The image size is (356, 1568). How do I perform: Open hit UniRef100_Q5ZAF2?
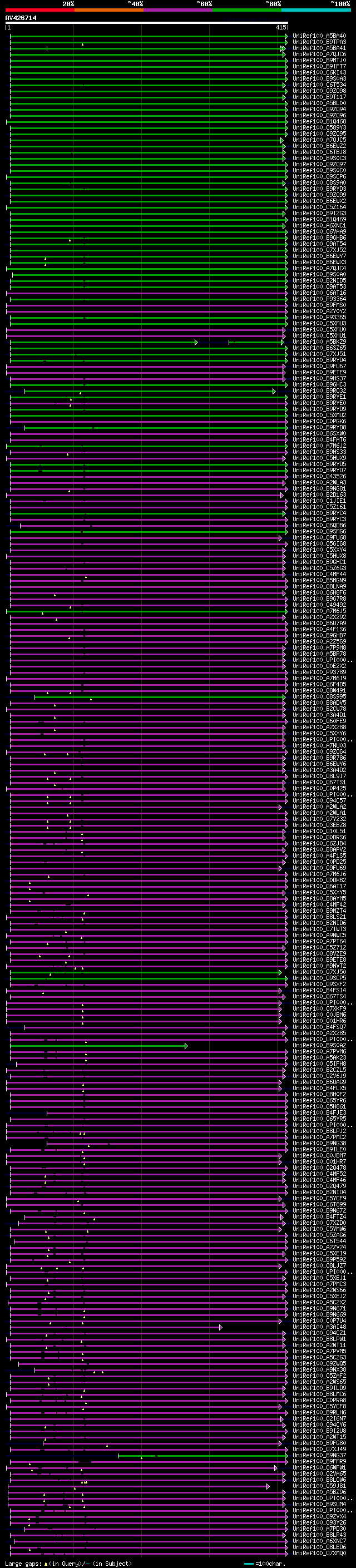(319, 1376)
